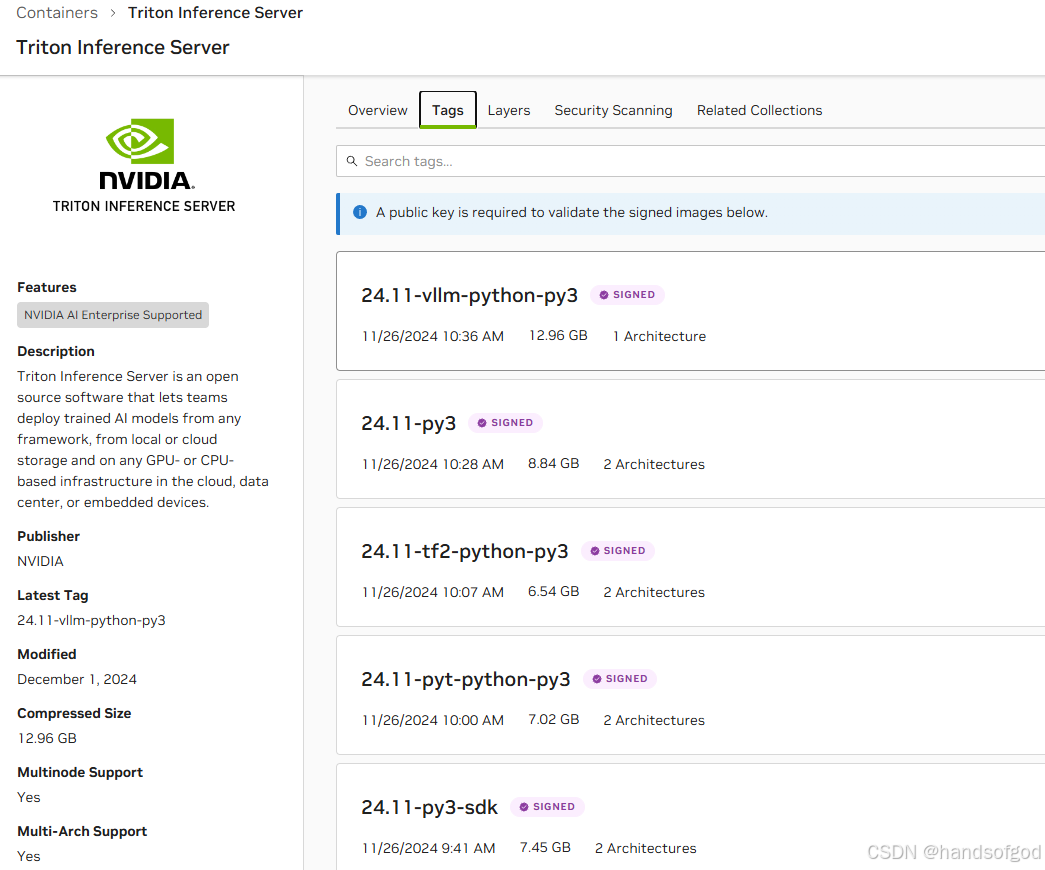Click timestamp 11/26/2024 10:36 AM

433,336
